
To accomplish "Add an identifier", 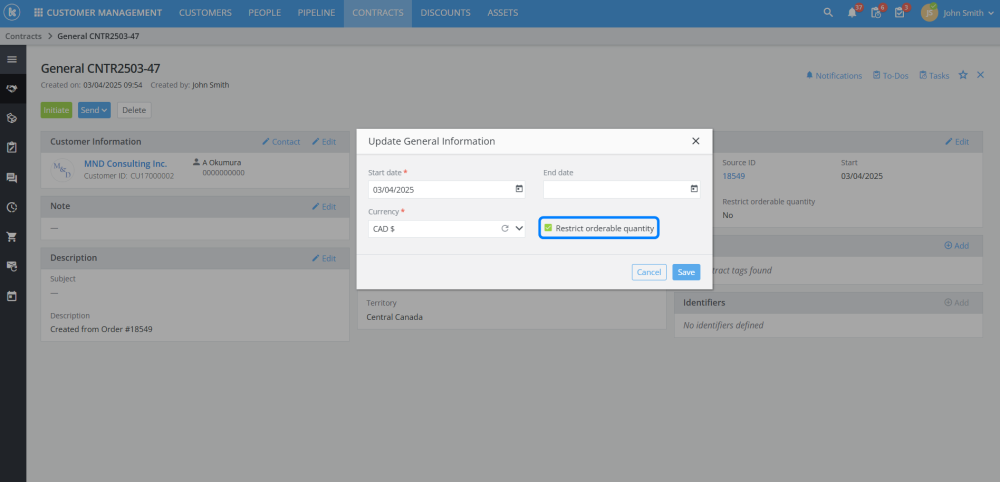I will [x=957, y=303].
